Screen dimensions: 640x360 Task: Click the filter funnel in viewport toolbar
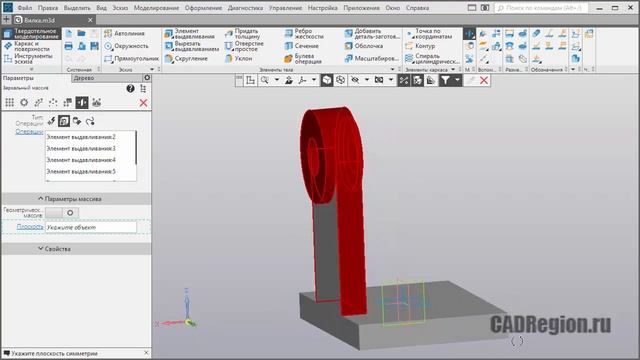point(445,80)
